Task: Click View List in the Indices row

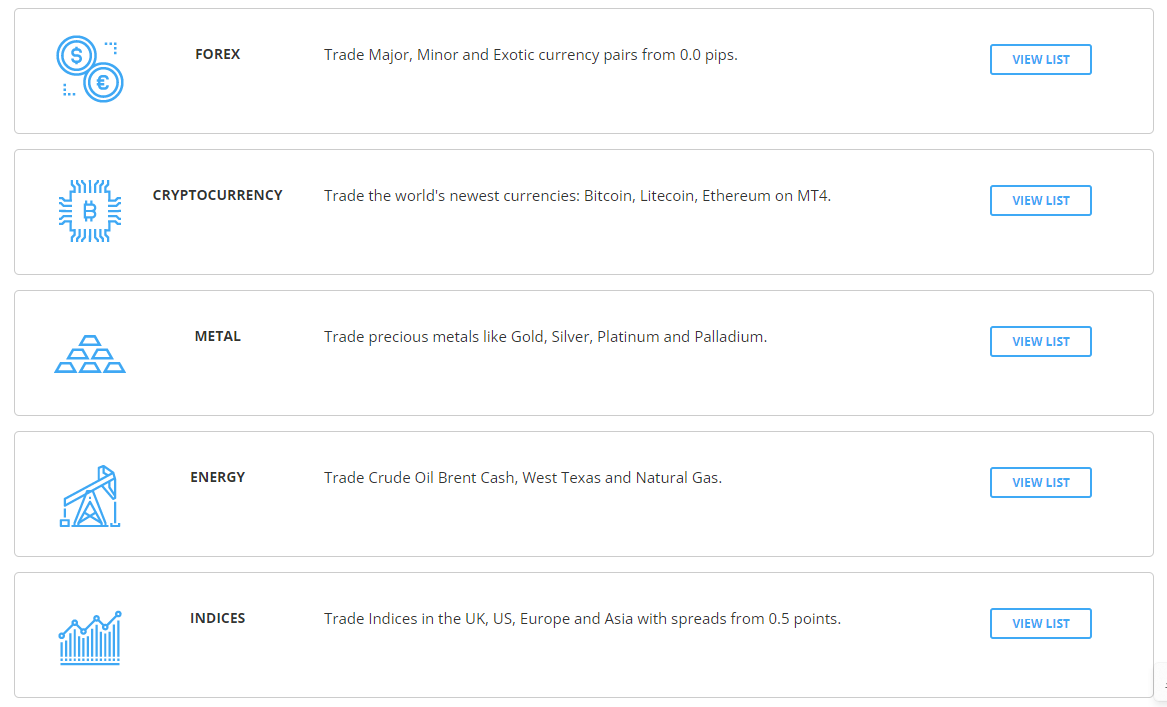Action: pyautogui.click(x=1040, y=624)
